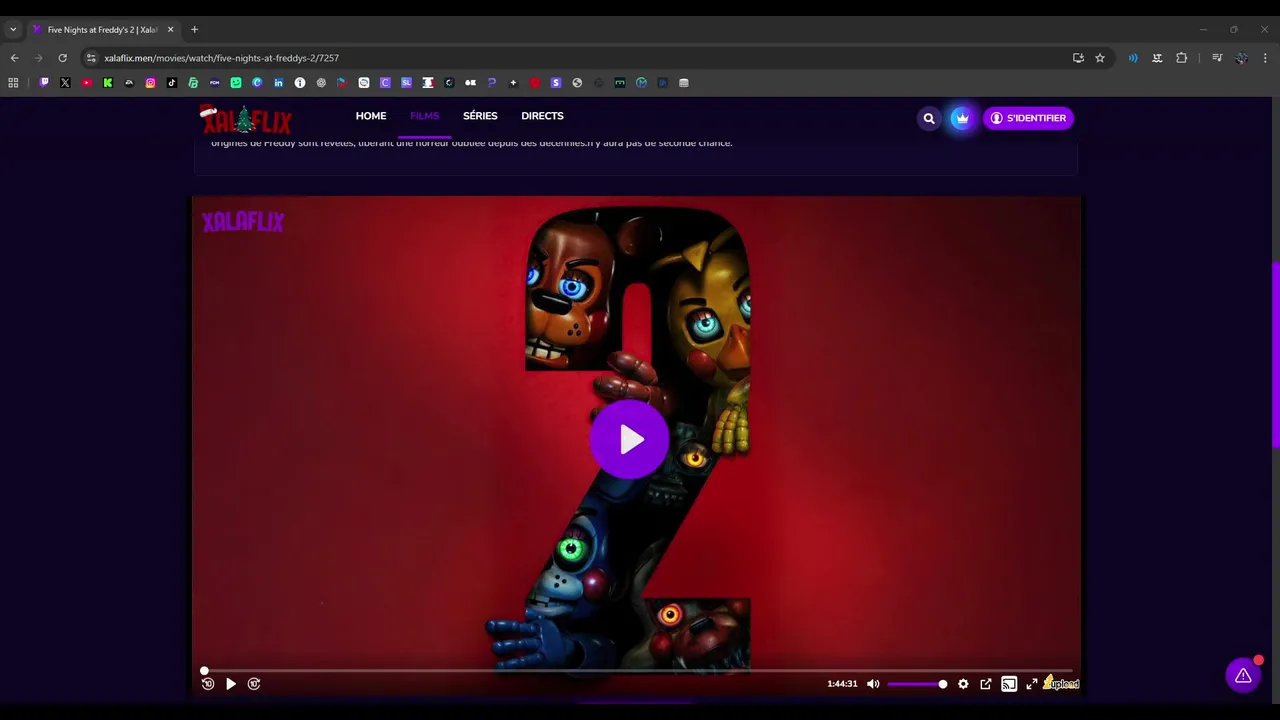Reload the page

pos(62,58)
